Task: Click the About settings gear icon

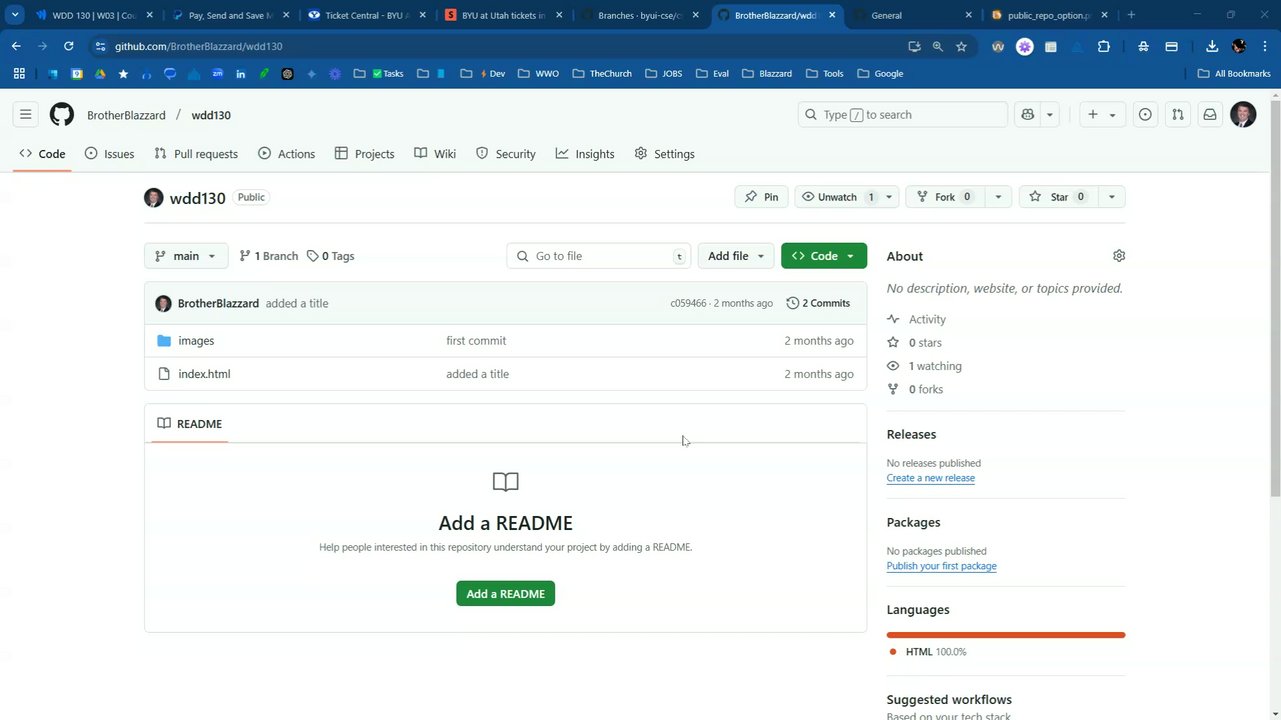Action: pyautogui.click(x=1119, y=256)
